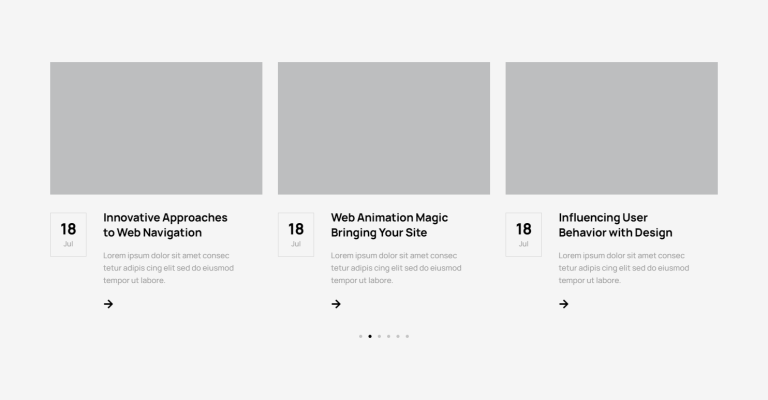Click arrow under Web Animation Magic post
This screenshot has width=768, height=400.
point(336,304)
